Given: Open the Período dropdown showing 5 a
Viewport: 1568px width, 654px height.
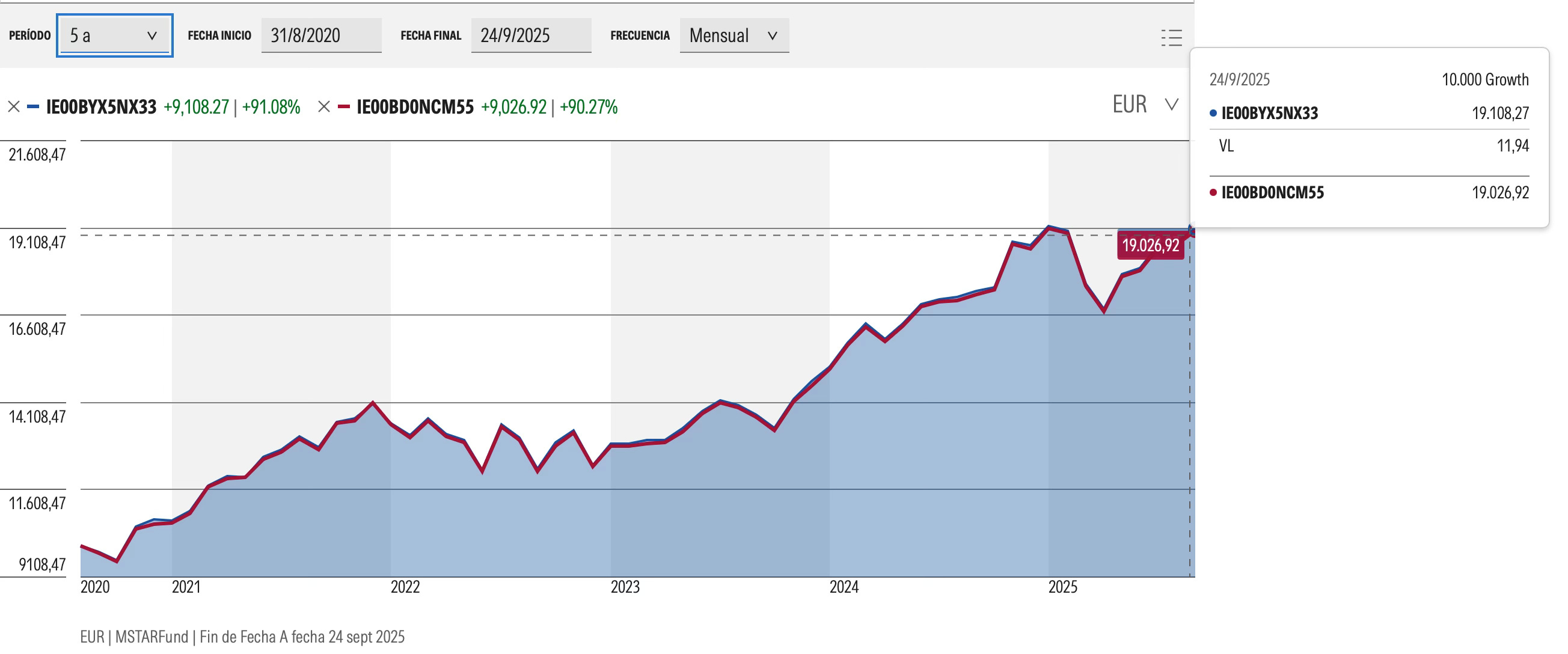Looking at the screenshot, I should tap(114, 36).
